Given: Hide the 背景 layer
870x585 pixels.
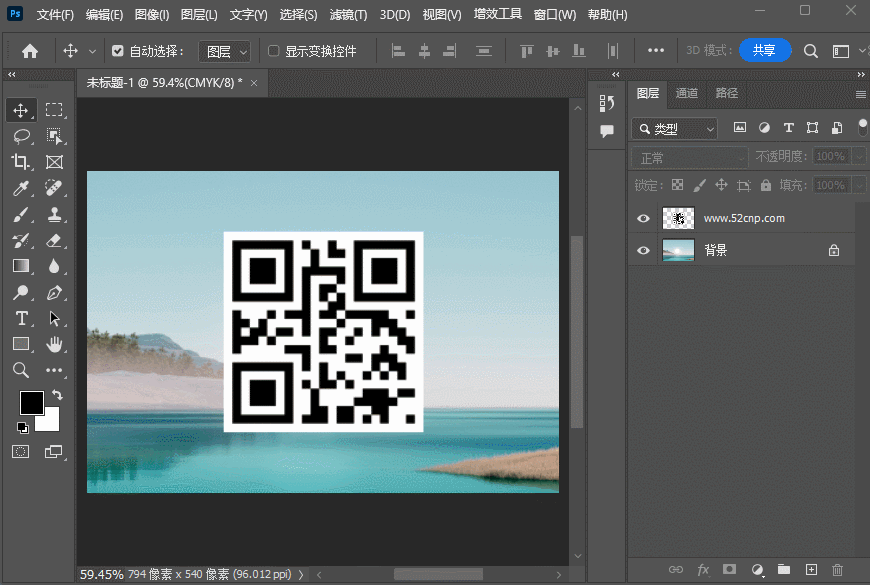Looking at the screenshot, I should pyautogui.click(x=643, y=250).
